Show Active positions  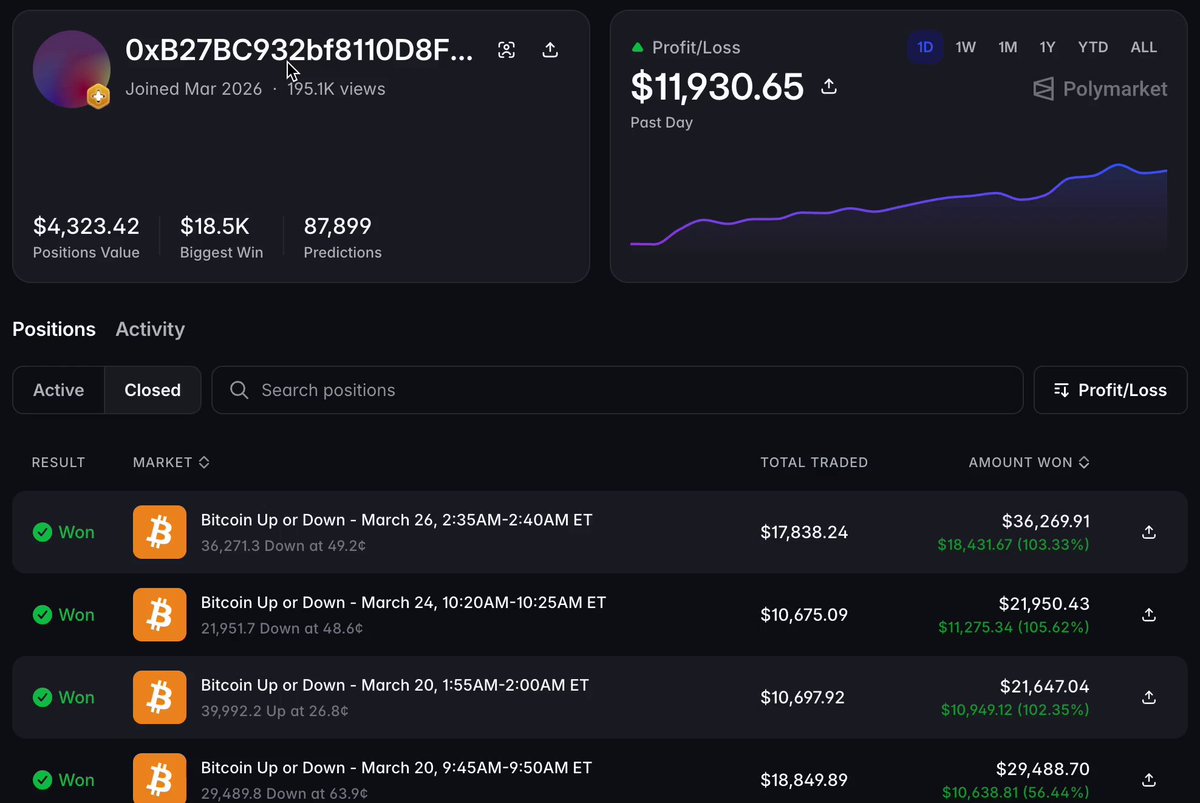click(x=58, y=390)
